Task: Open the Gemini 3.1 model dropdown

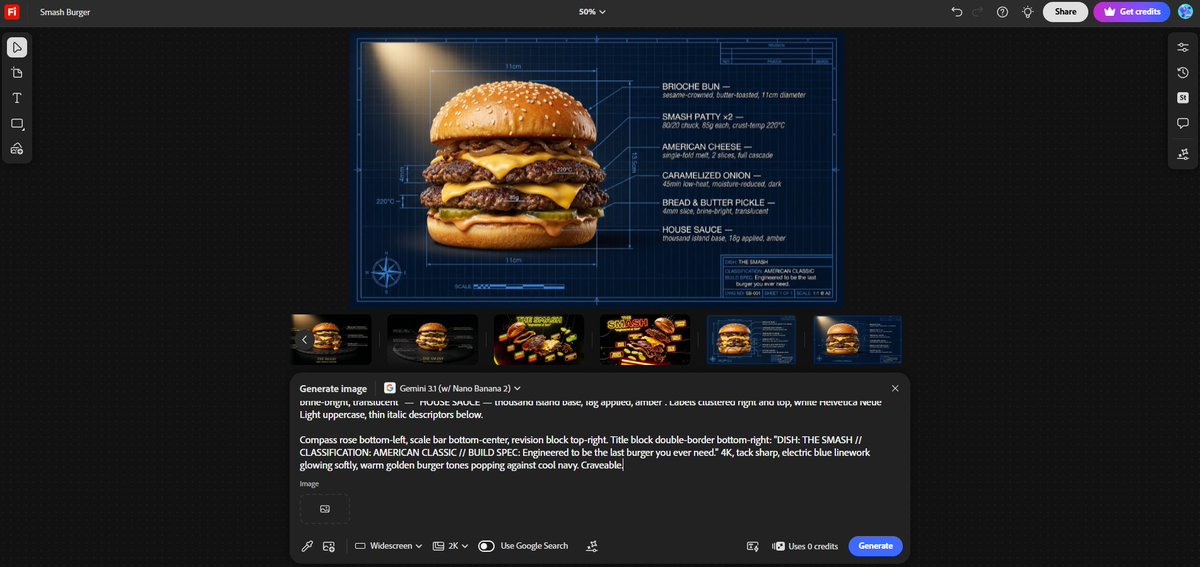Action: click(451, 388)
